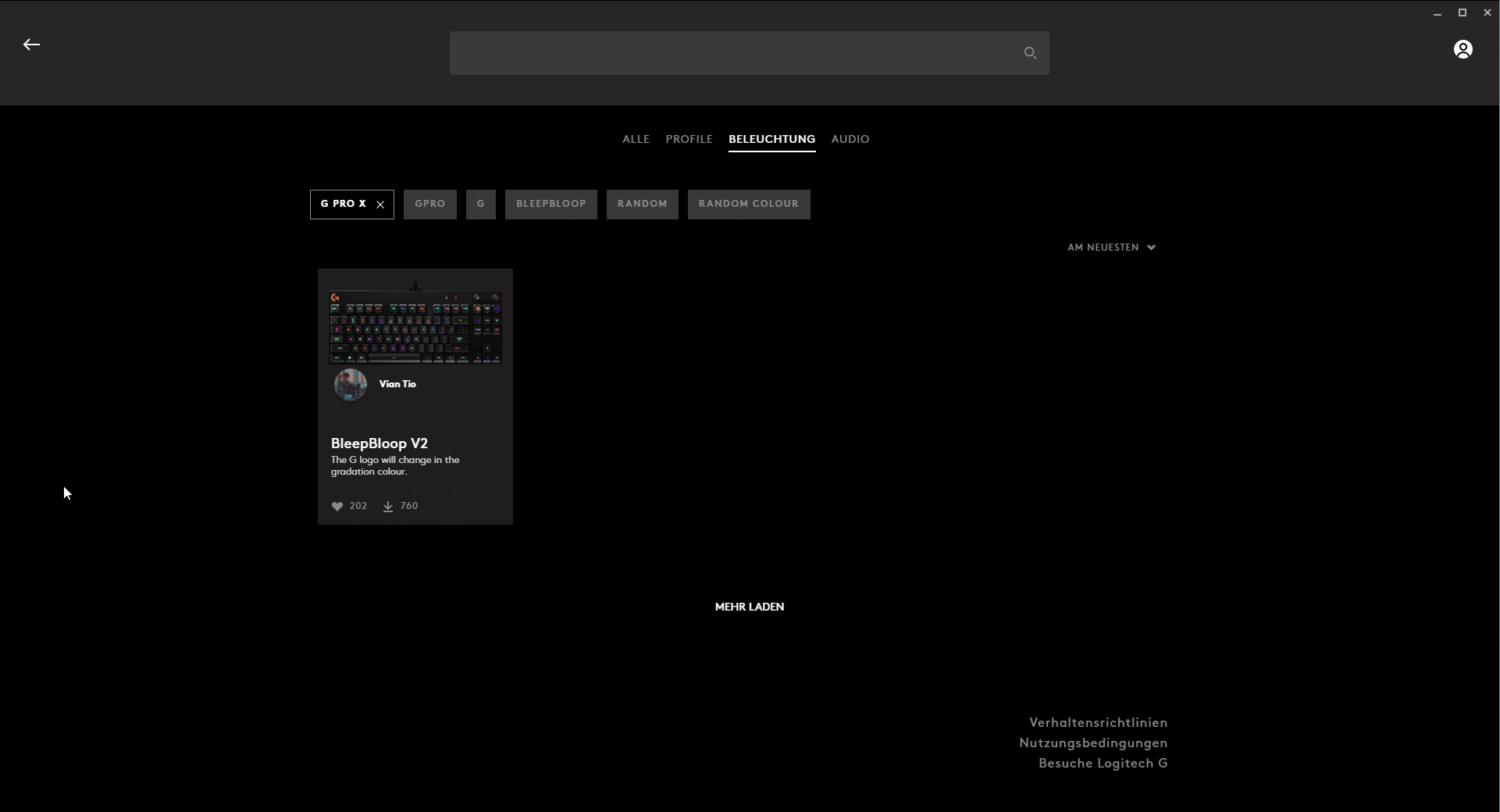Open the Verhaltensrichtlinien link
Image resolution: width=1500 pixels, height=812 pixels.
1098,723
